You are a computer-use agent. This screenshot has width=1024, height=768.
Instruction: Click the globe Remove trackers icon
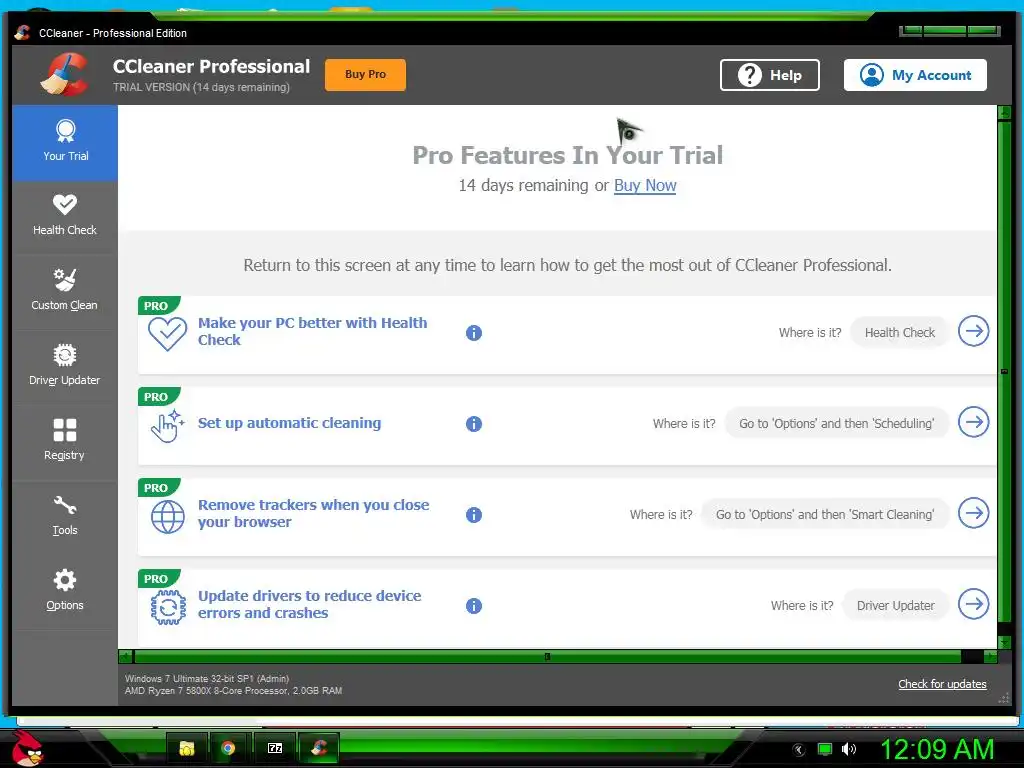[x=168, y=517]
